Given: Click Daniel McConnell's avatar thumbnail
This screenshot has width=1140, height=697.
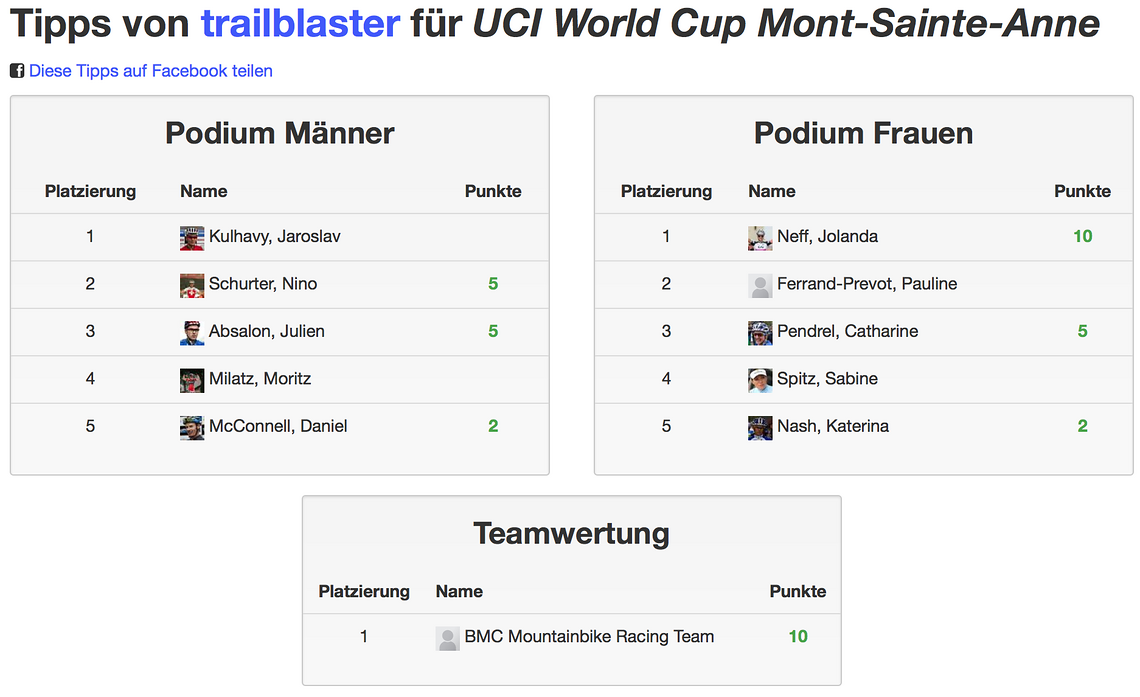Looking at the screenshot, I should (x=192, y=428).
